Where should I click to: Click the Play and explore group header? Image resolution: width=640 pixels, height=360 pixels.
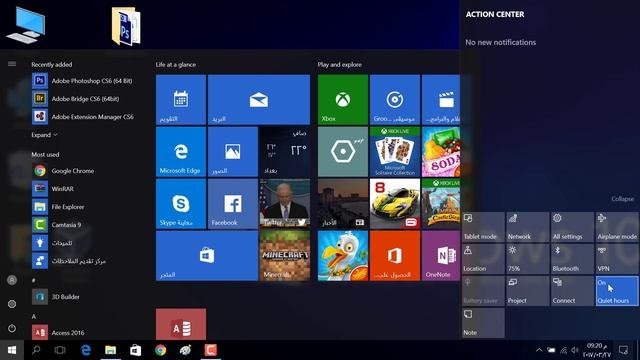click(340, 64)
